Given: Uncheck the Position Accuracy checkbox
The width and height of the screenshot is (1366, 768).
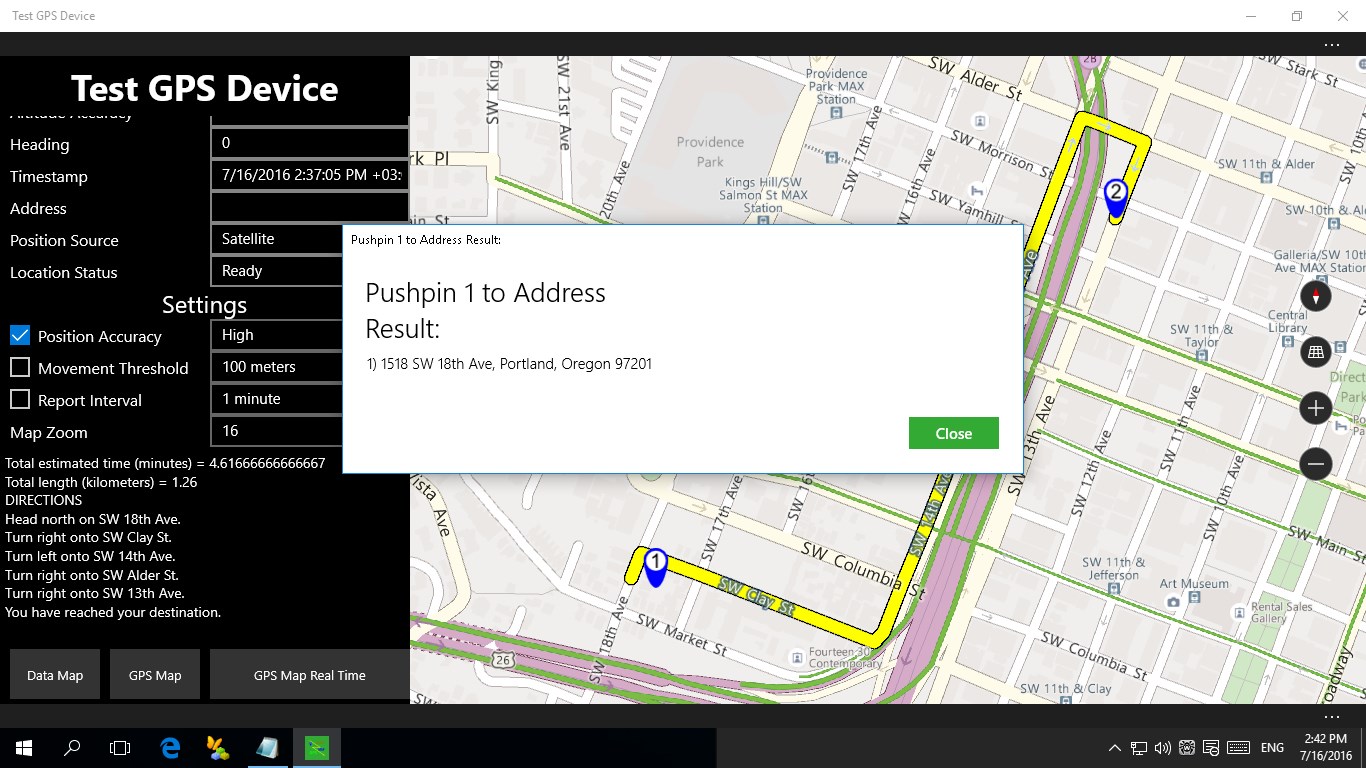Looking at the screenshot, I should point(19,336).
